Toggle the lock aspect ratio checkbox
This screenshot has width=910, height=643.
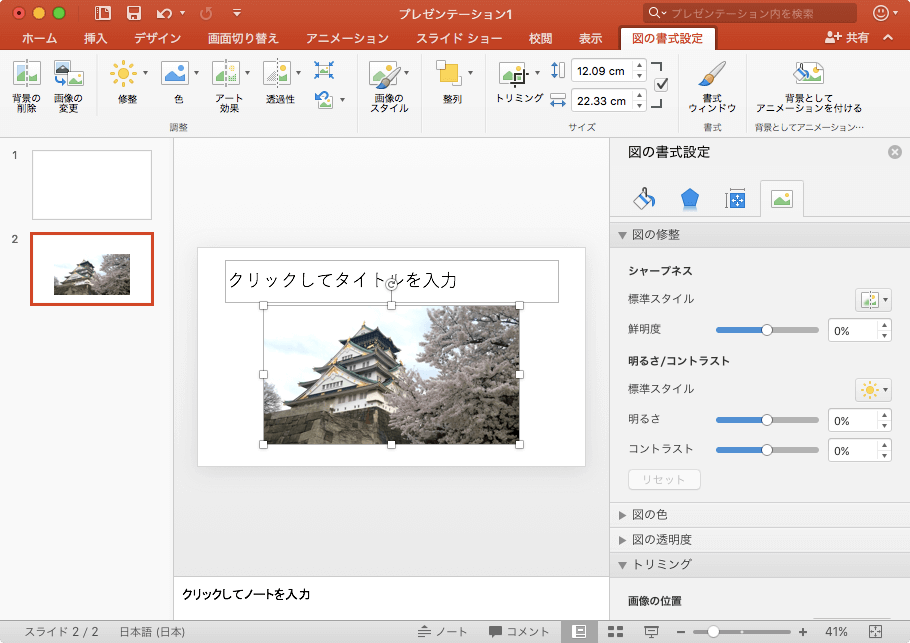[661, 85]
